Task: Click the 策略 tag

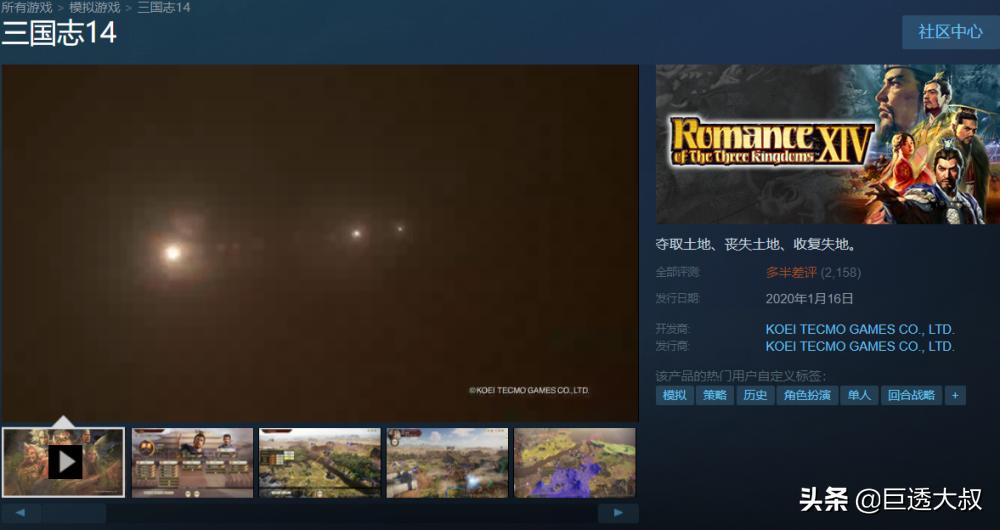Action: click(715, 395)
